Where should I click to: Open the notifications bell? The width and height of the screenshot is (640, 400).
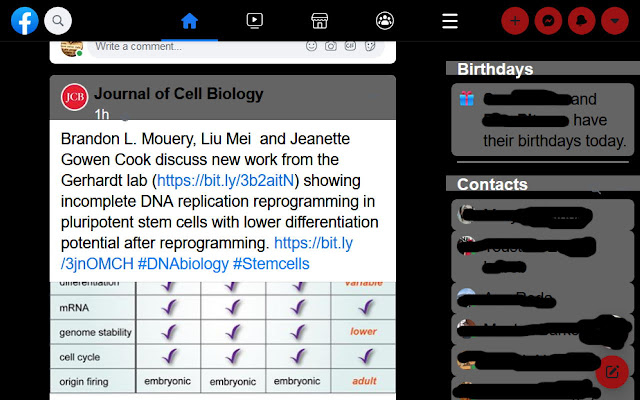(x=581, y=20)
